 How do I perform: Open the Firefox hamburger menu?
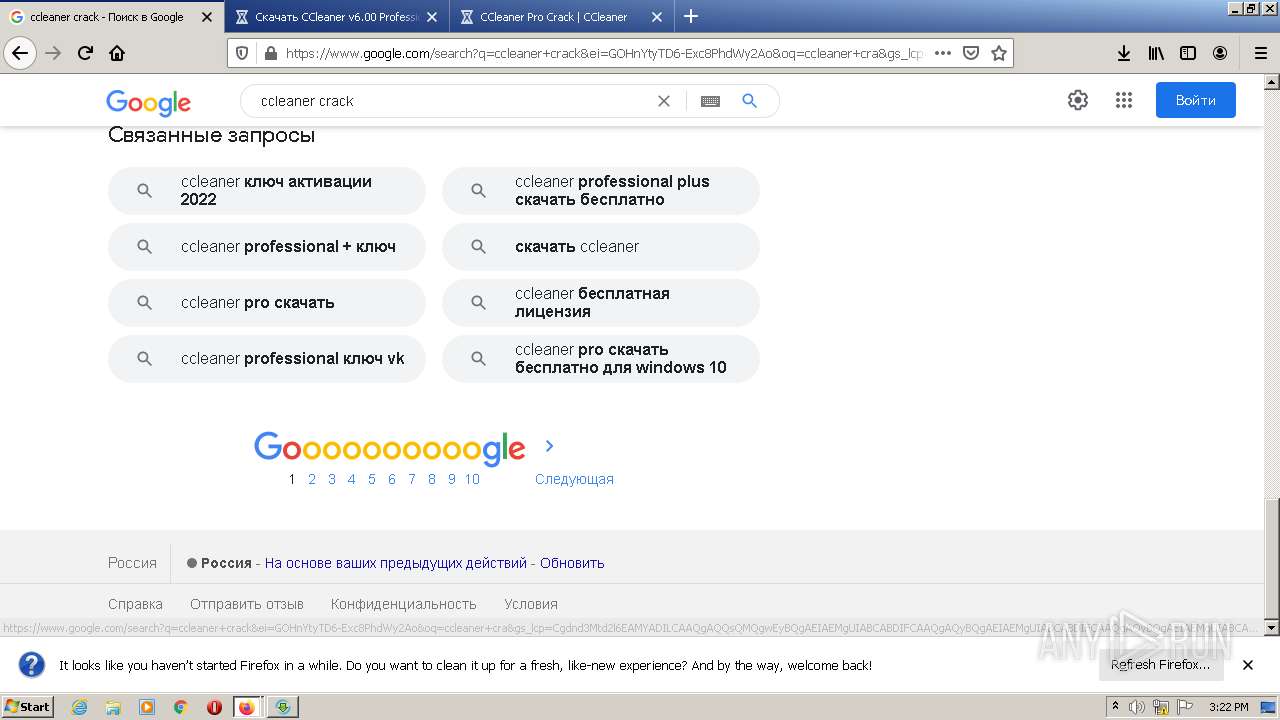1260,53
